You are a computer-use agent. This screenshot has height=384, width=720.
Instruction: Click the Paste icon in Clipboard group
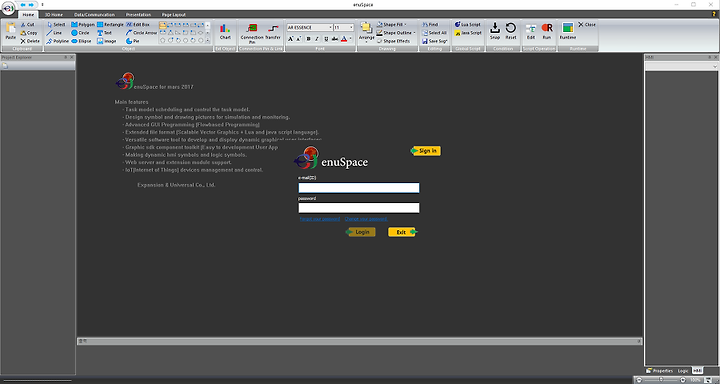click(10, 31)
